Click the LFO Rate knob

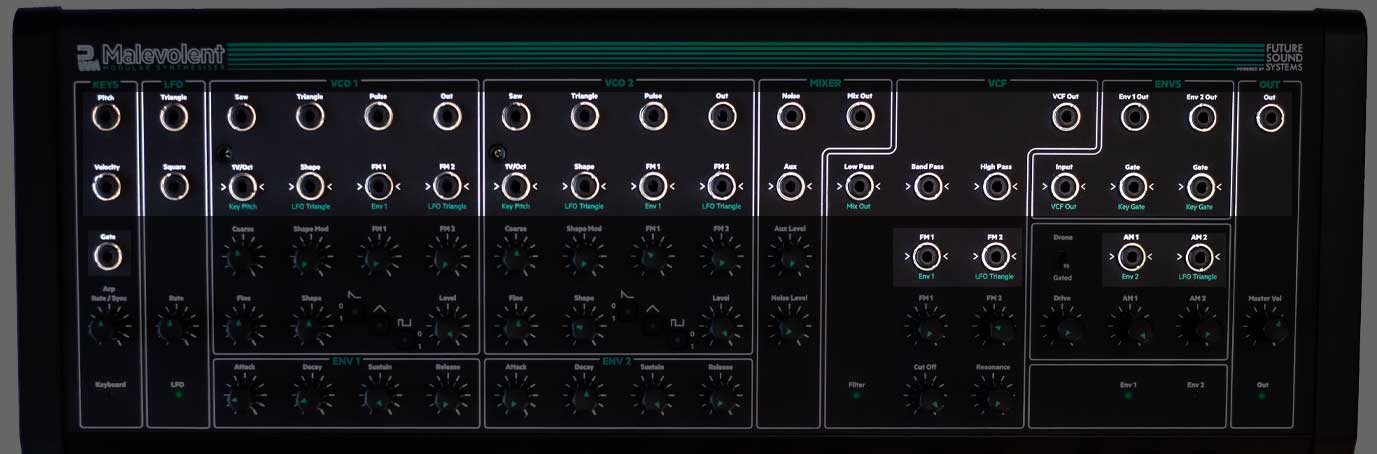coord(174,326)
